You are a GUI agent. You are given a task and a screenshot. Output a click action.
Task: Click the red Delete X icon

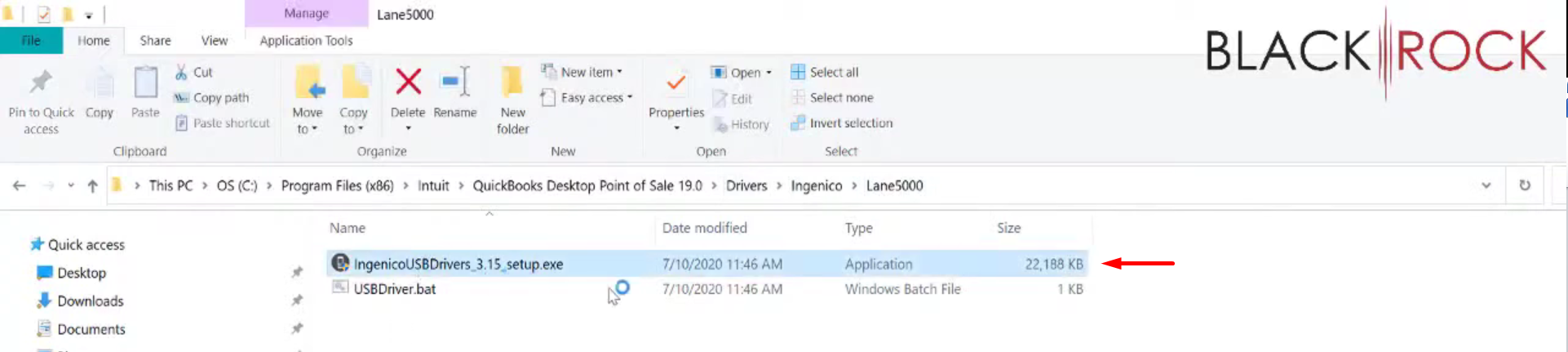tap(408, 82)
